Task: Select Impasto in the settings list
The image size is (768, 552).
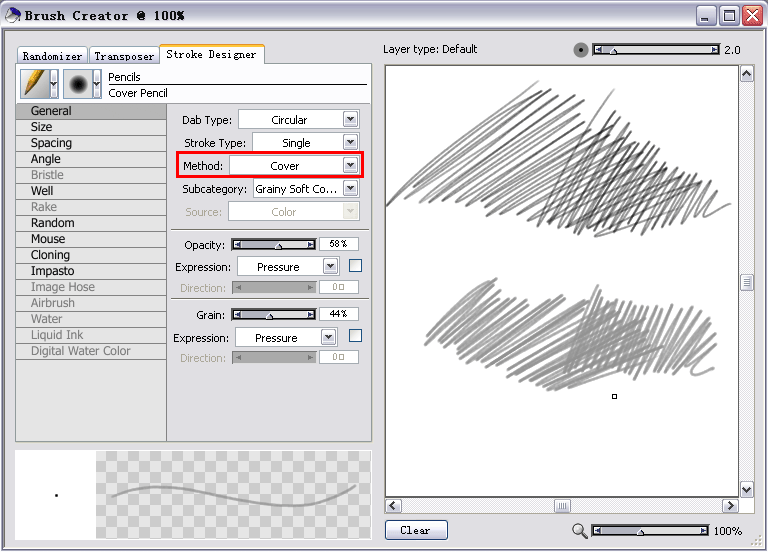Action: 52,271
